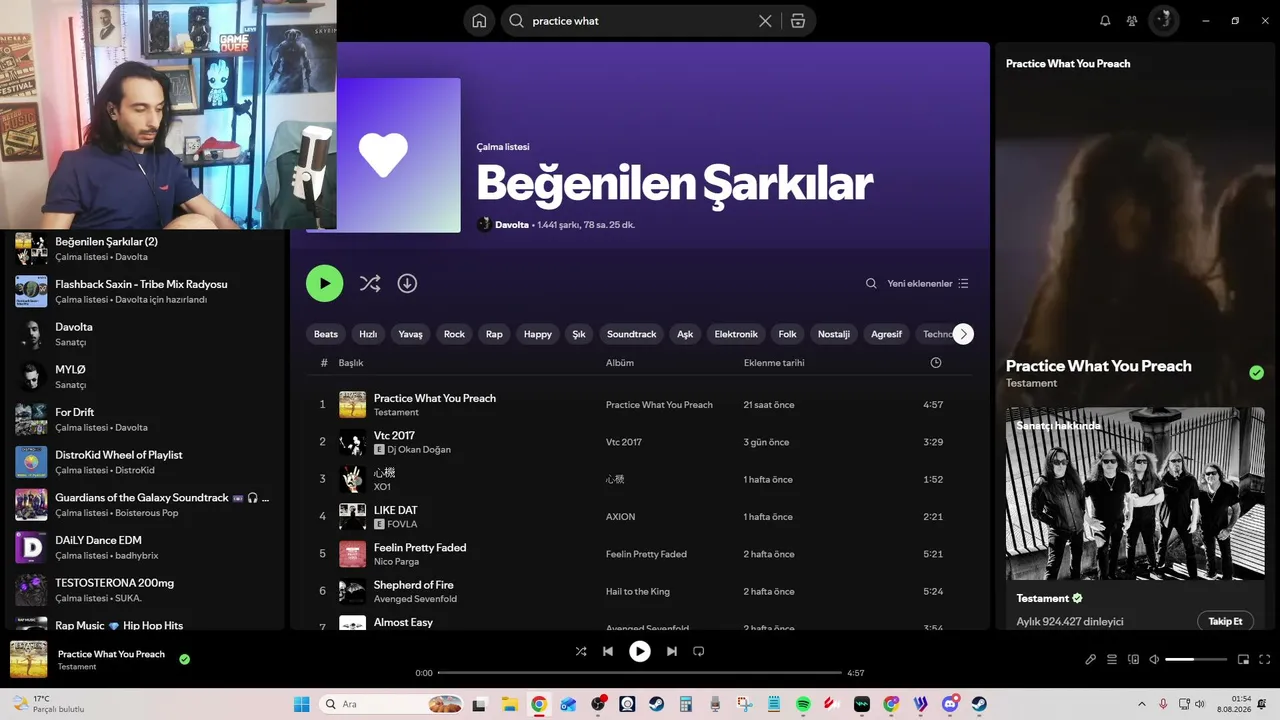This screenshot has height=720, width=1280.
Task: Open the now-playing album cover in the player bar
Action: point(29,660)
